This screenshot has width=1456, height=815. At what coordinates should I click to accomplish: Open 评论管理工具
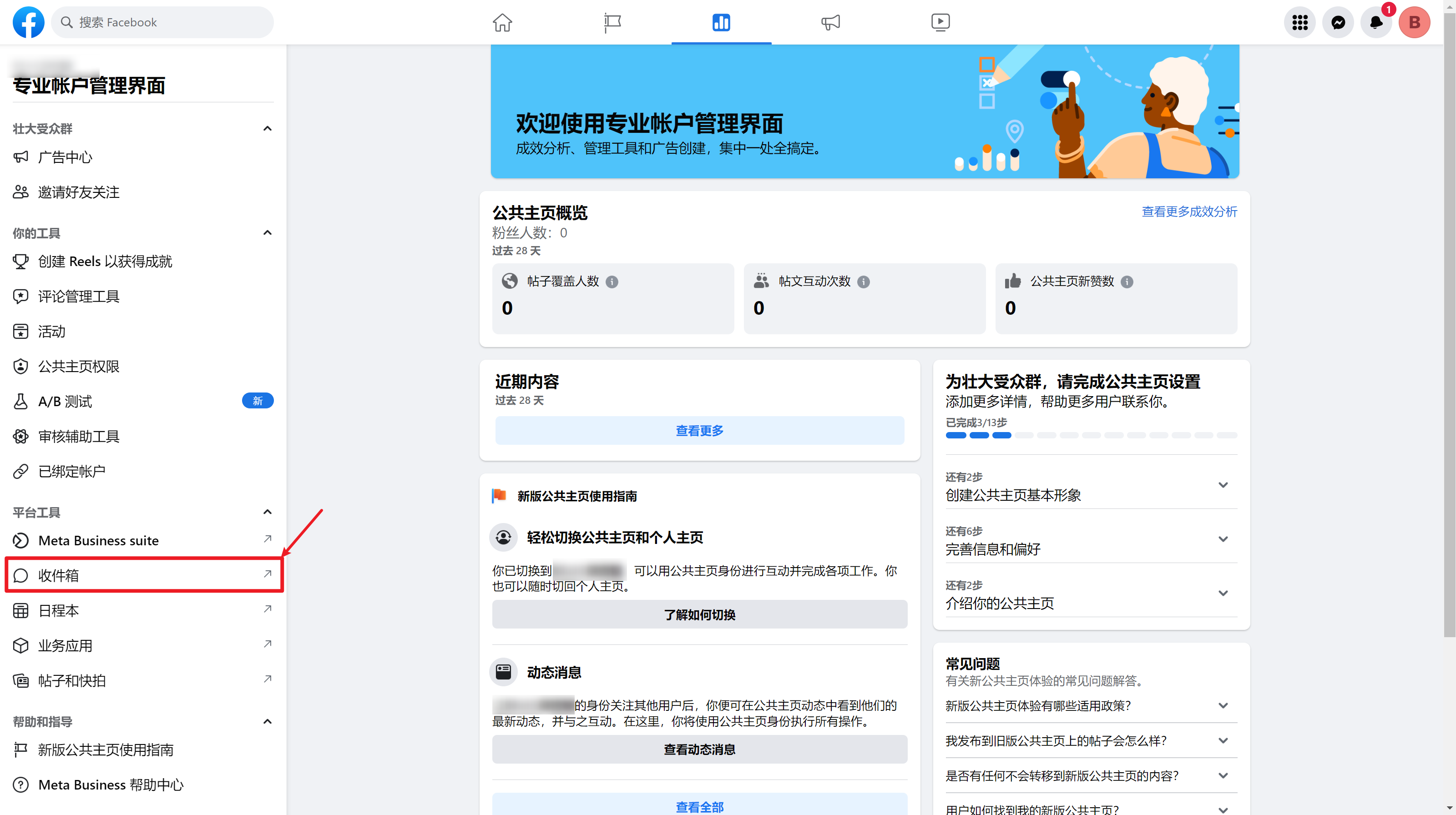point(143,297)
